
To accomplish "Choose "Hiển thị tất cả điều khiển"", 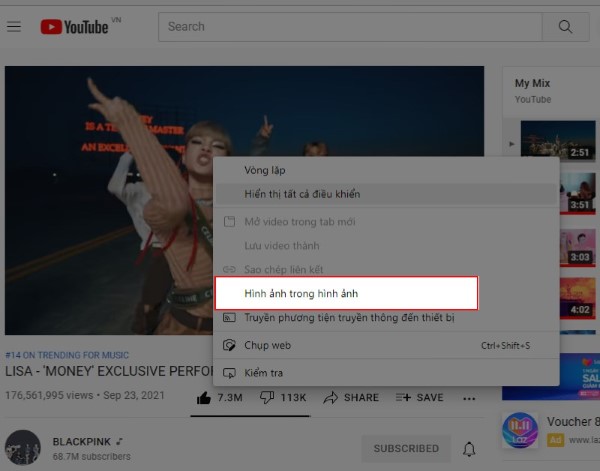I will point(302,194).
